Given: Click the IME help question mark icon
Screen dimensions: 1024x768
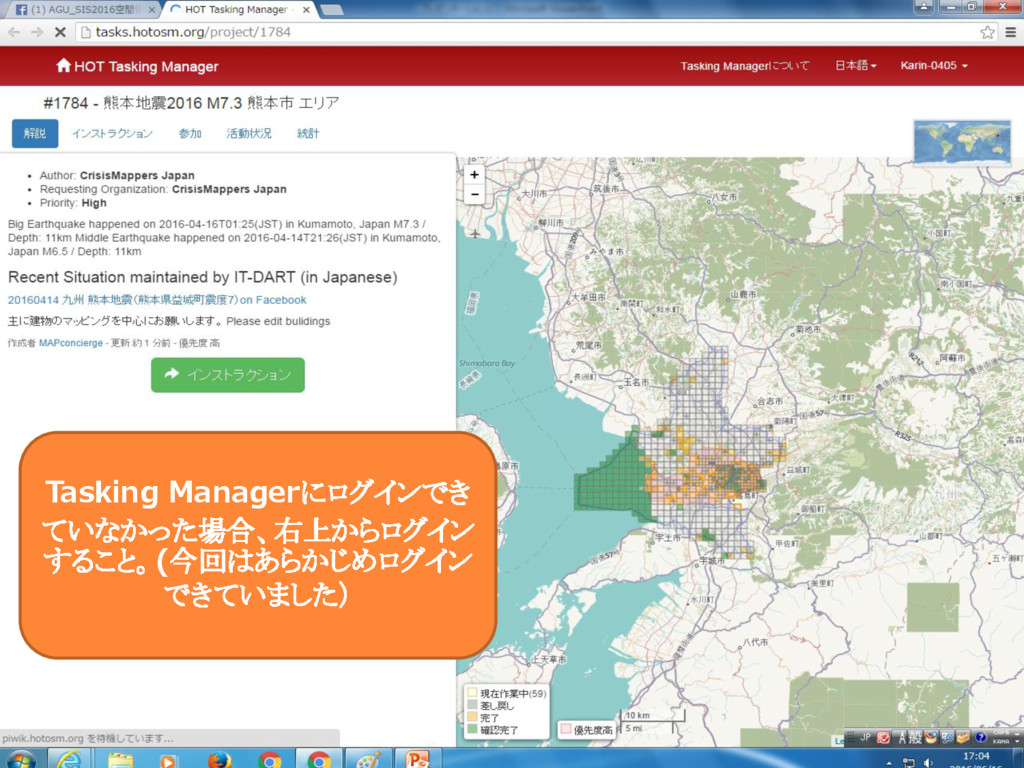Looking at the screenshot, I should (x=980, y=737).
